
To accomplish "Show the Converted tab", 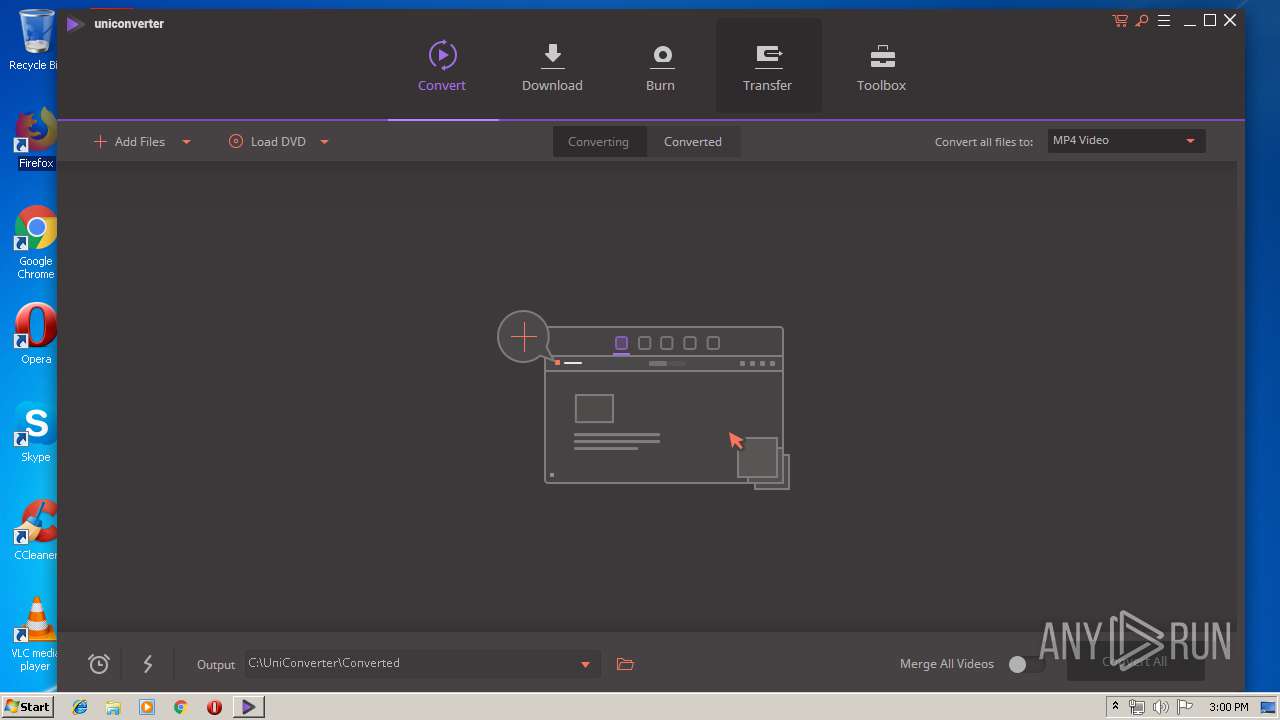I will pyautogui.click(x=693, y=142).
